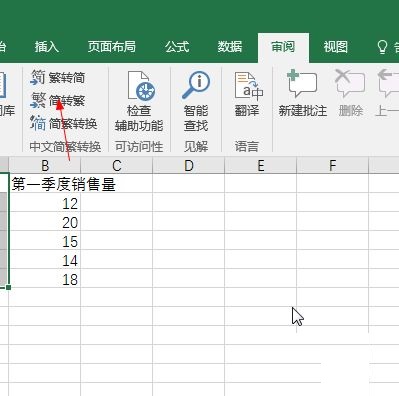The height and width of the screenshot is (396, 399).
Task: Select the 审阅 tab
Action: tap(283, 47)
